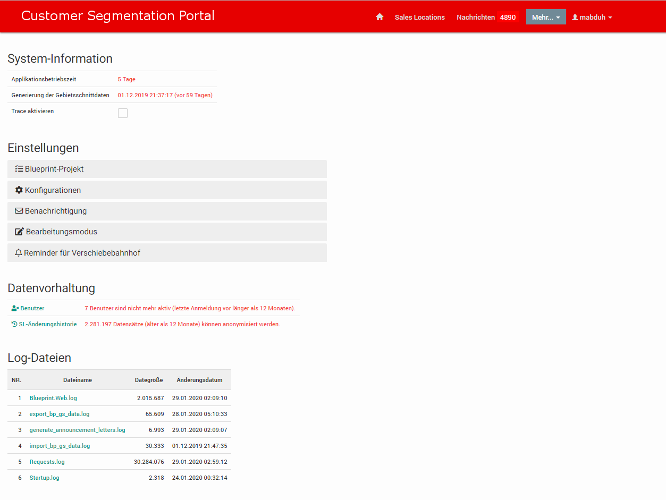Click the Blueprint-Projekt list icon

(19, 169)
